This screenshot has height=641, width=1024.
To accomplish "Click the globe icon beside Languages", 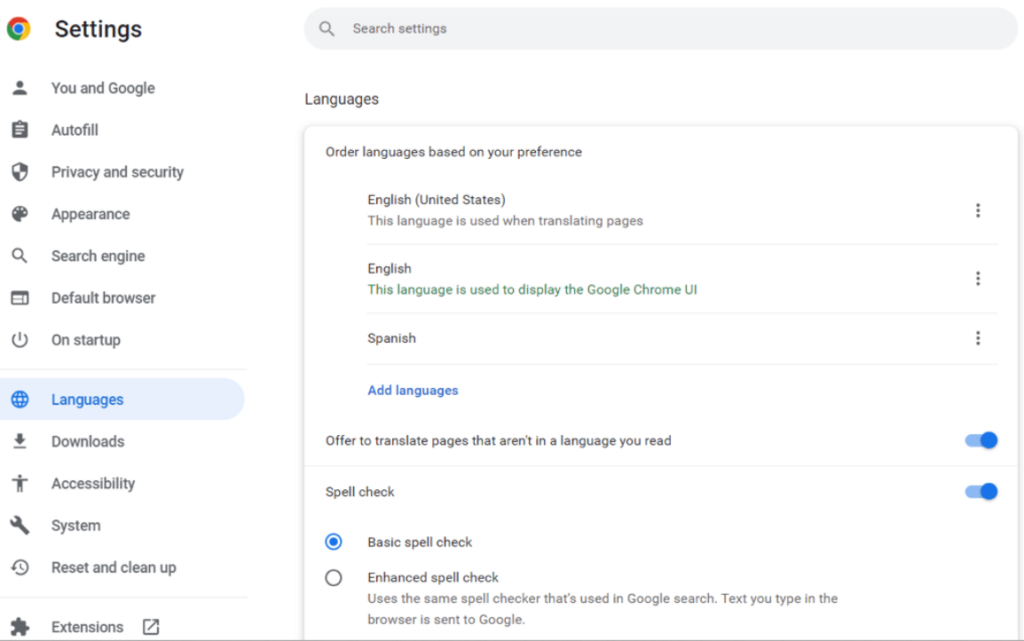I will 20,399.
